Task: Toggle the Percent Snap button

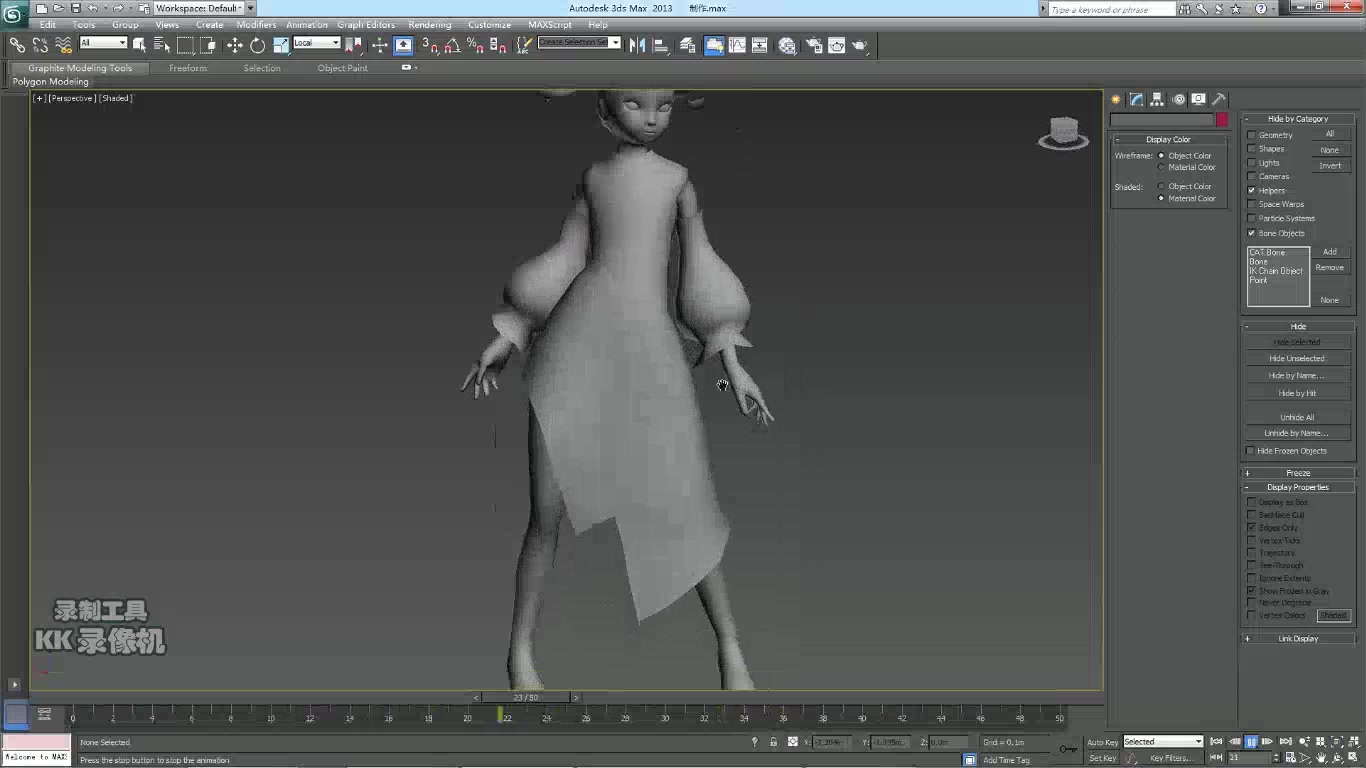Action: coord(476,45)
